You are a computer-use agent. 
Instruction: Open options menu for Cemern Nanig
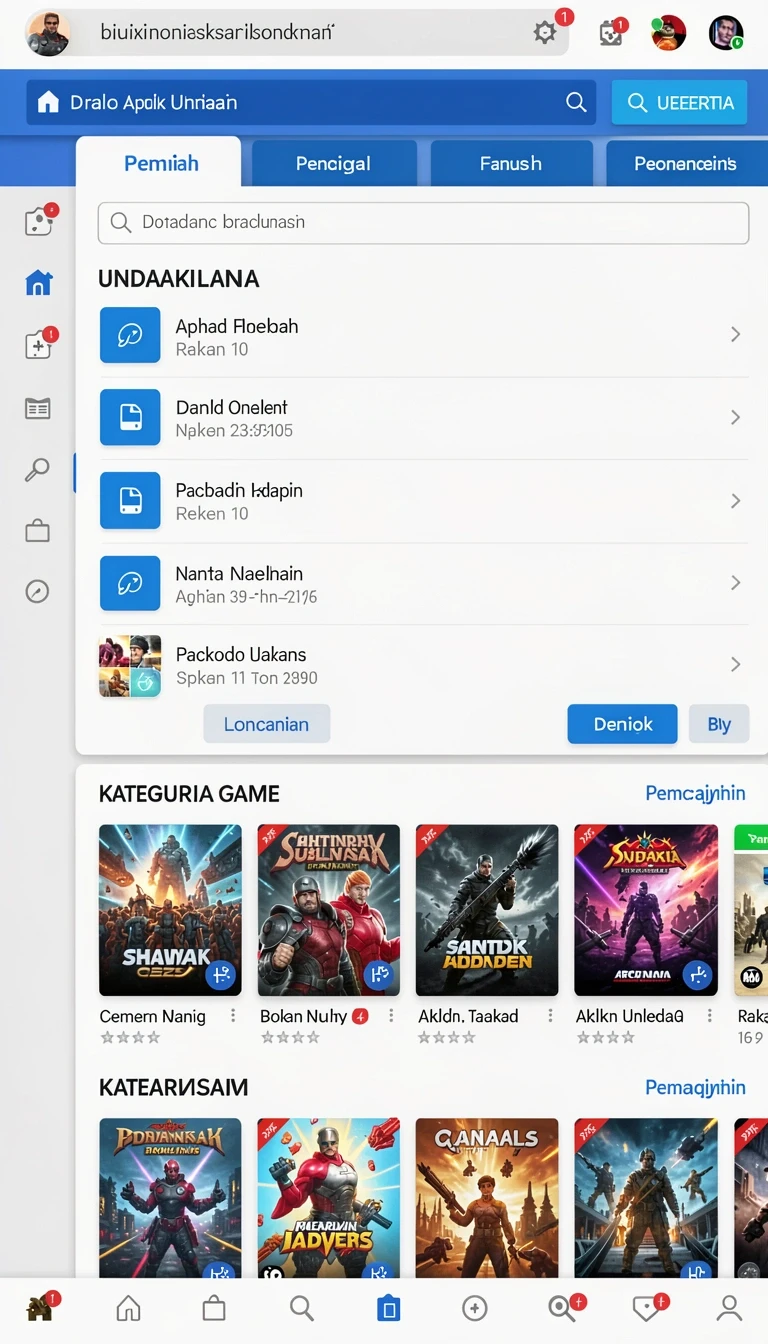tap(233, 1016)
